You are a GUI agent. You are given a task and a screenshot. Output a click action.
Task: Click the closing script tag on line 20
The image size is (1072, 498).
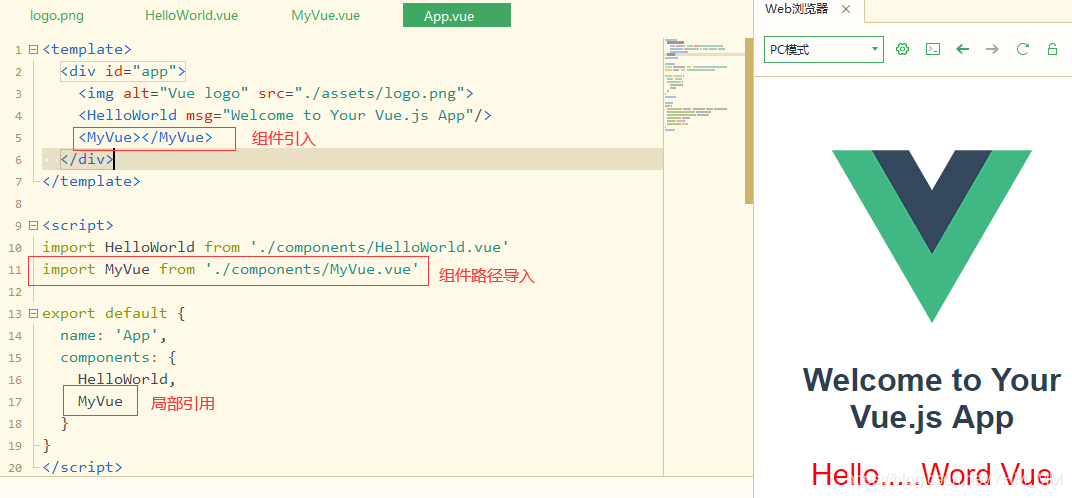point(83,467)
